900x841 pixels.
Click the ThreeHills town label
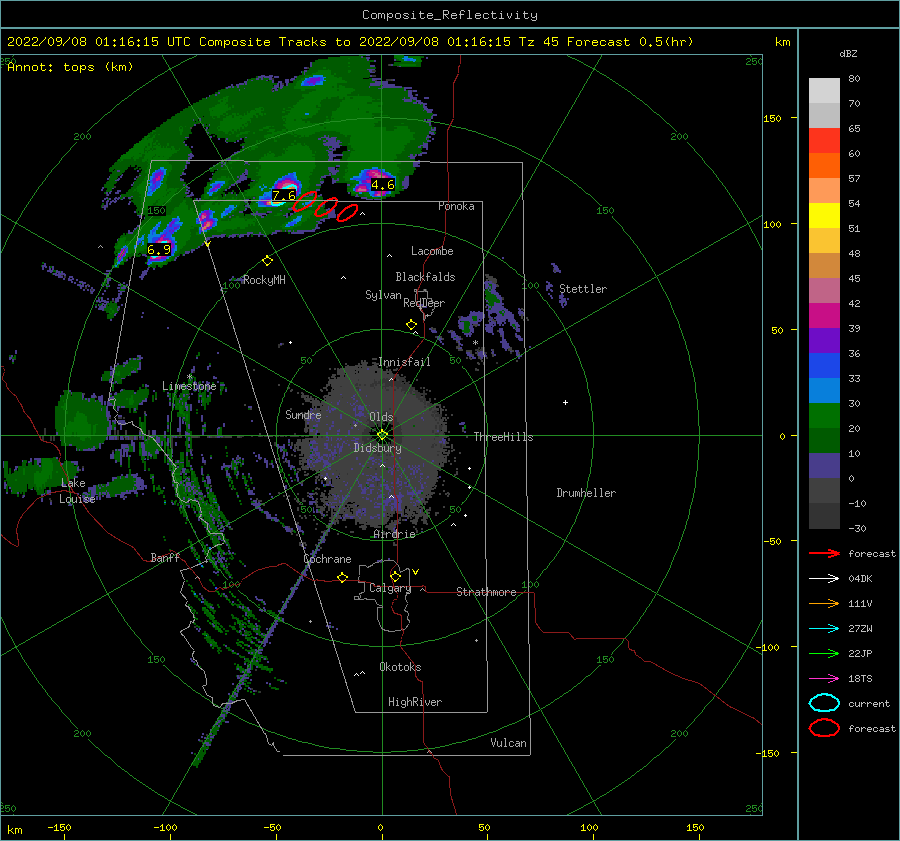(x=503, y=437)
